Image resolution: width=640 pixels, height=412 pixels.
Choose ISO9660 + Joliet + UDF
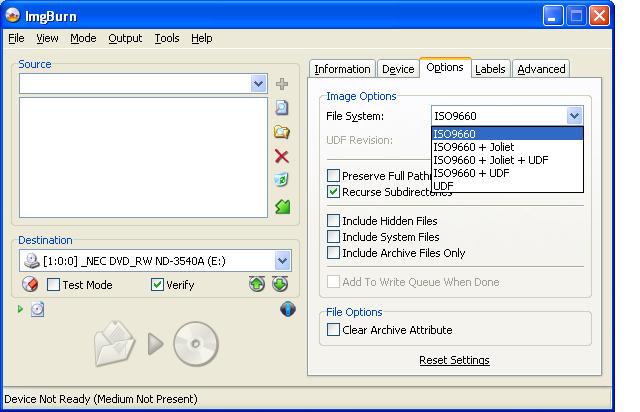[x=507, y=160]
